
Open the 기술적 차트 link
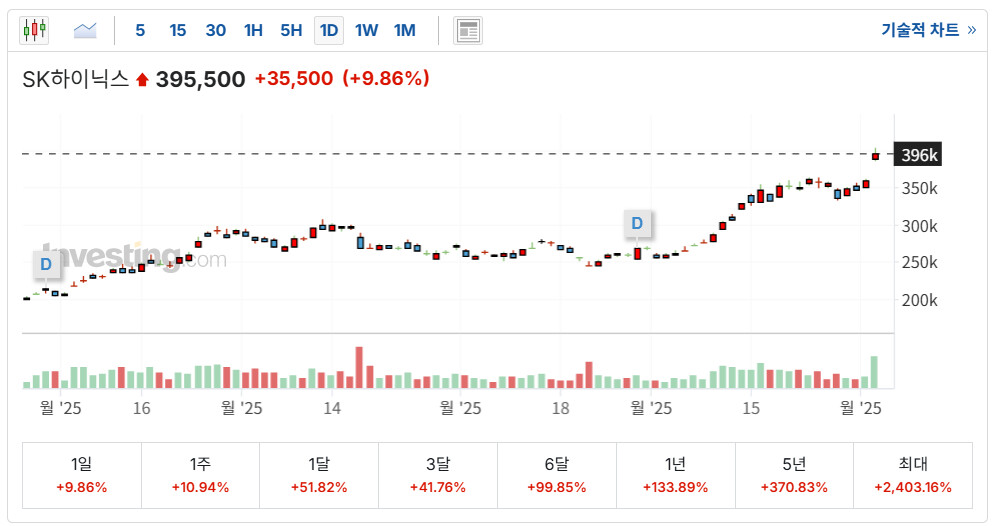(927, 30)
